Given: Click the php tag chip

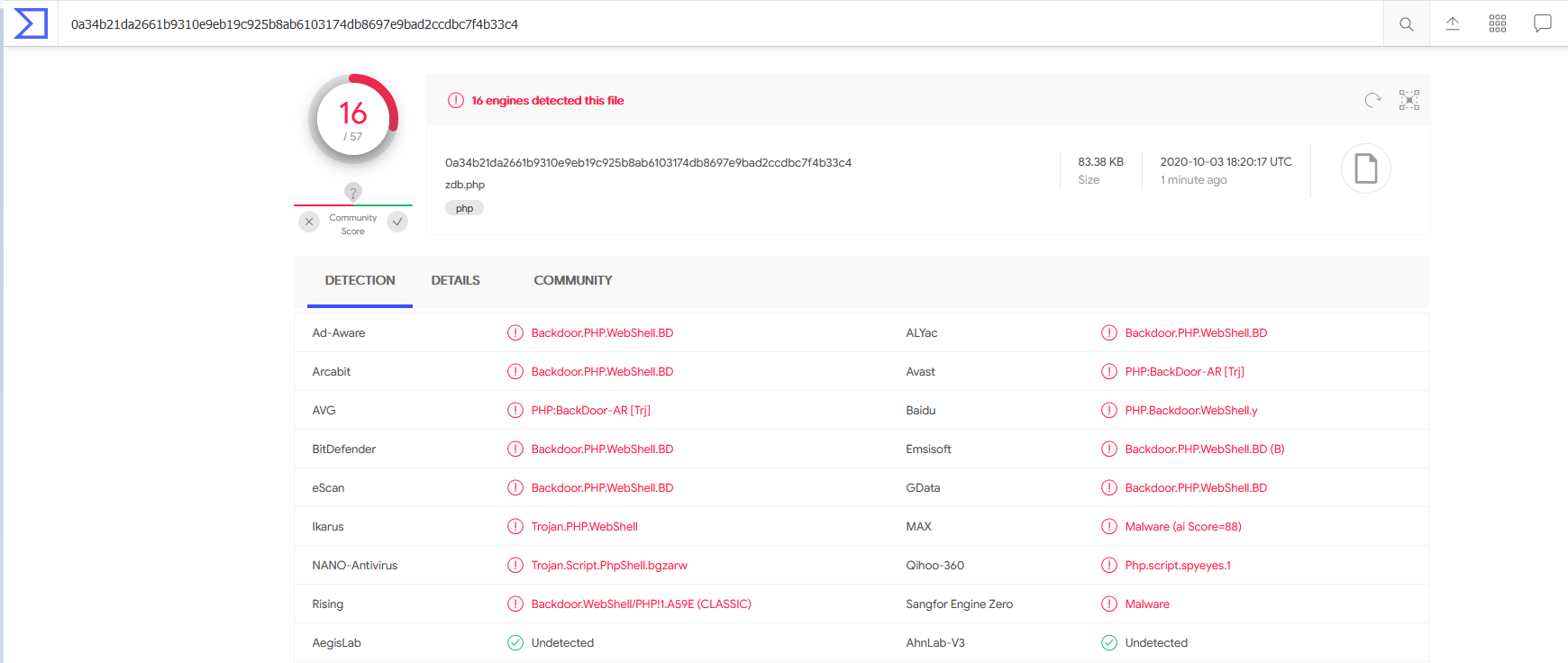Looking at the screenshot, I should tap(464, 208).
